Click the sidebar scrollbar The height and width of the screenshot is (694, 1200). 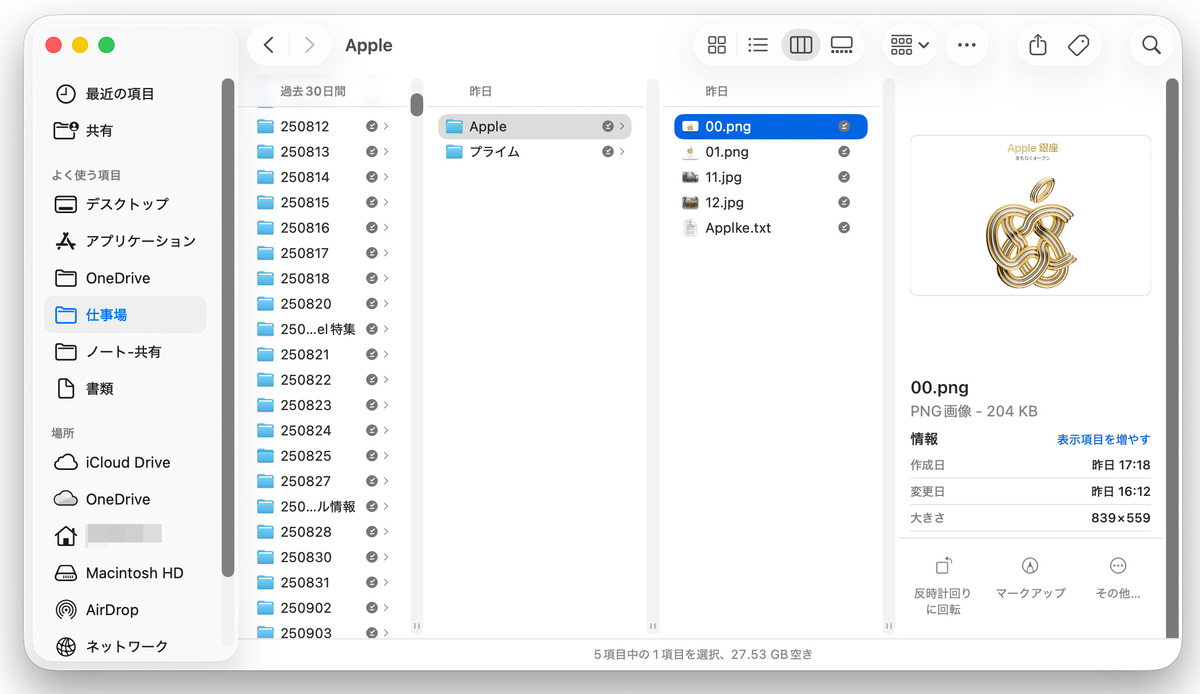(228, 328)
